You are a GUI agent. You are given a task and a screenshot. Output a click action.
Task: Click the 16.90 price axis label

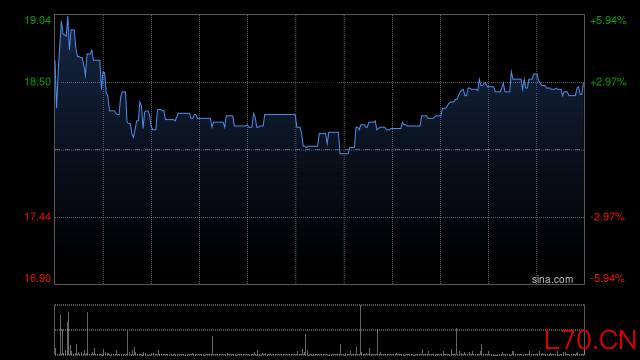pyautogui.click(x=38, y=278)
